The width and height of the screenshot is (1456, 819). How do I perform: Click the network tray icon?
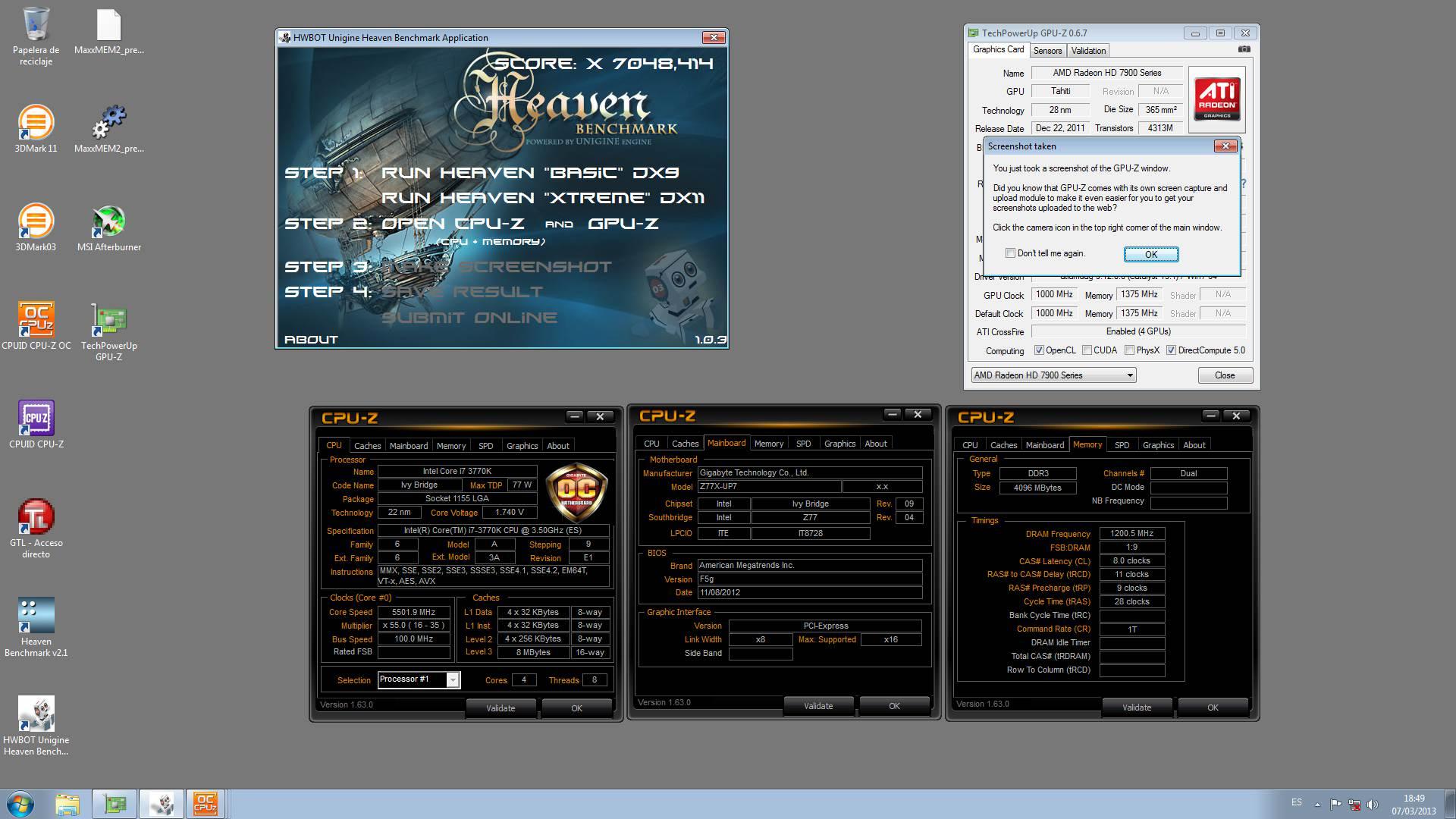(1354, 804)
